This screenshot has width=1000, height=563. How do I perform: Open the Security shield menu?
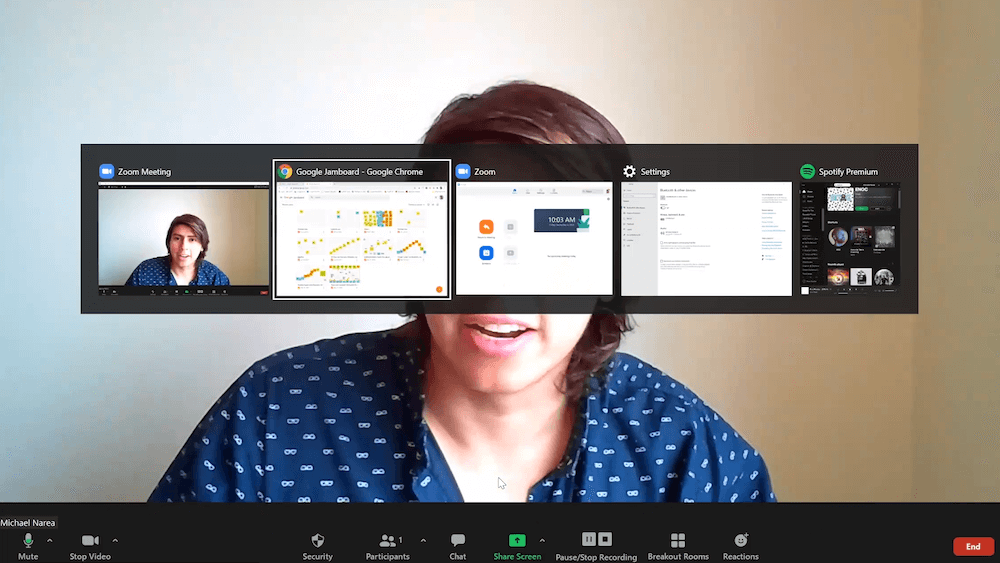coord(318,546)
